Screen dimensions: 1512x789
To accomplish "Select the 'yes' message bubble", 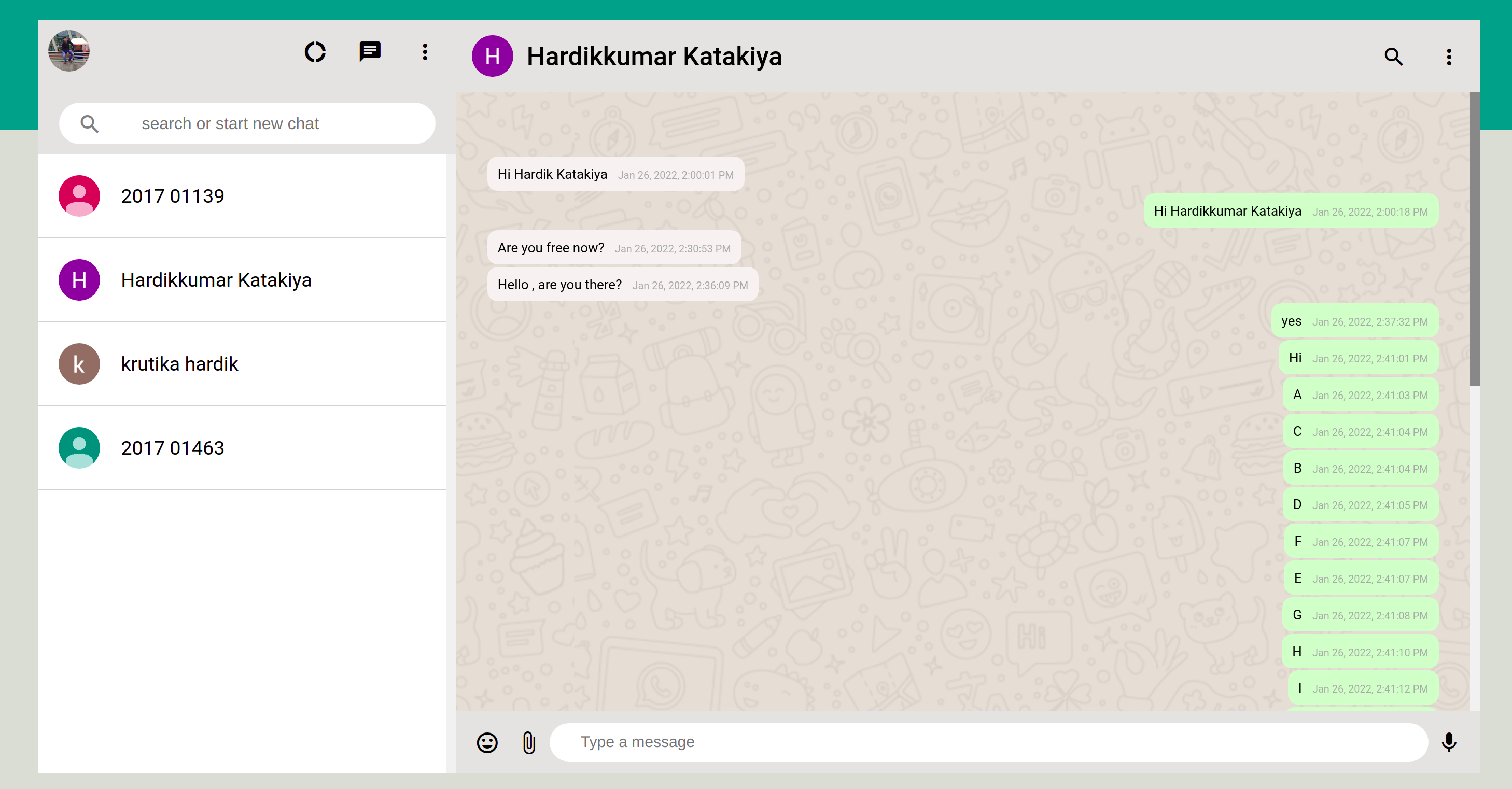I will (1354, 321).
